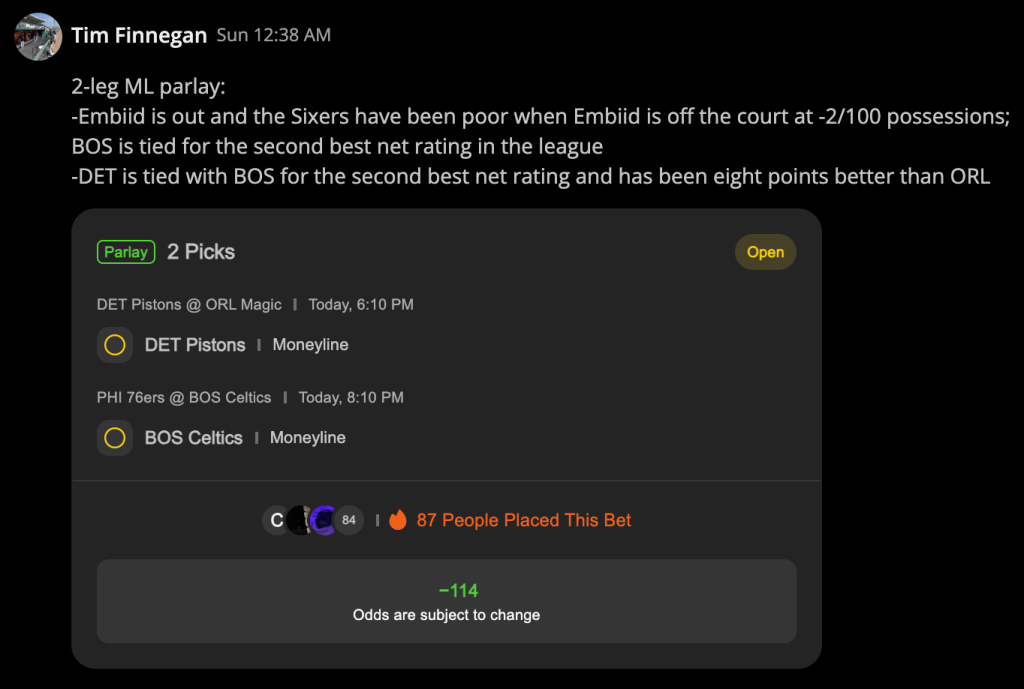Click the C initial bettor avatar
Screen dimensions: 1024x689
click(x=276, y=521)
